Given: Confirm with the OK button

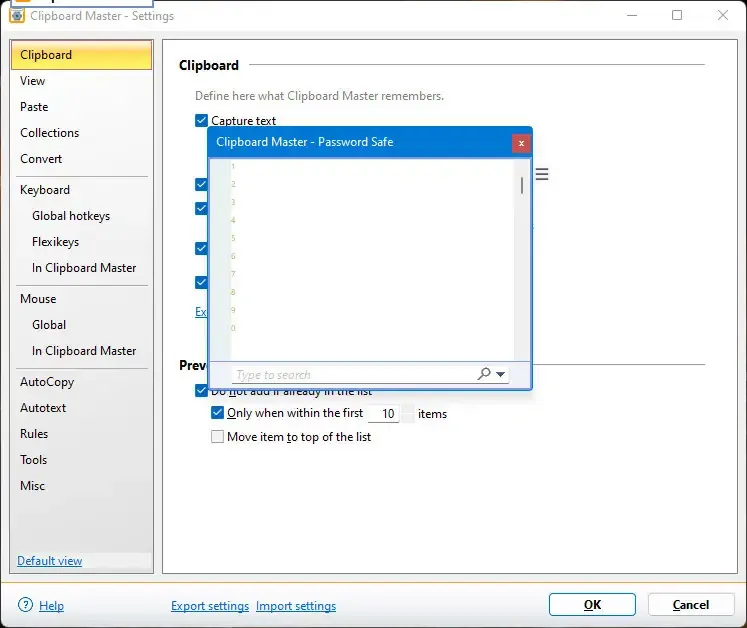Looking at the screenshot, I should 592,605.
